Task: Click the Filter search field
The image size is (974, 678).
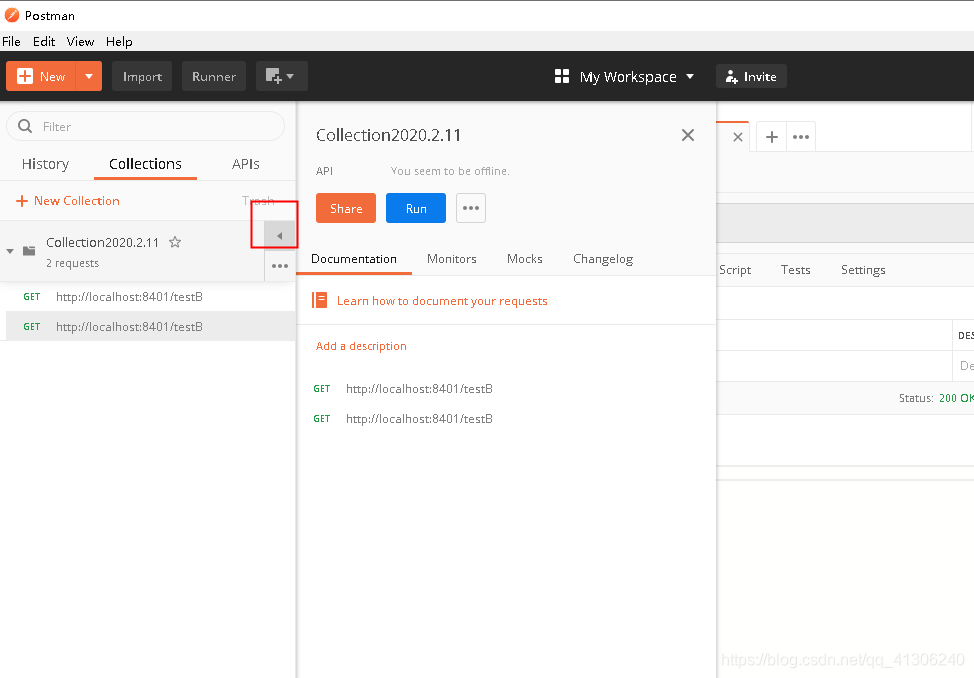Action: point(145,126)
